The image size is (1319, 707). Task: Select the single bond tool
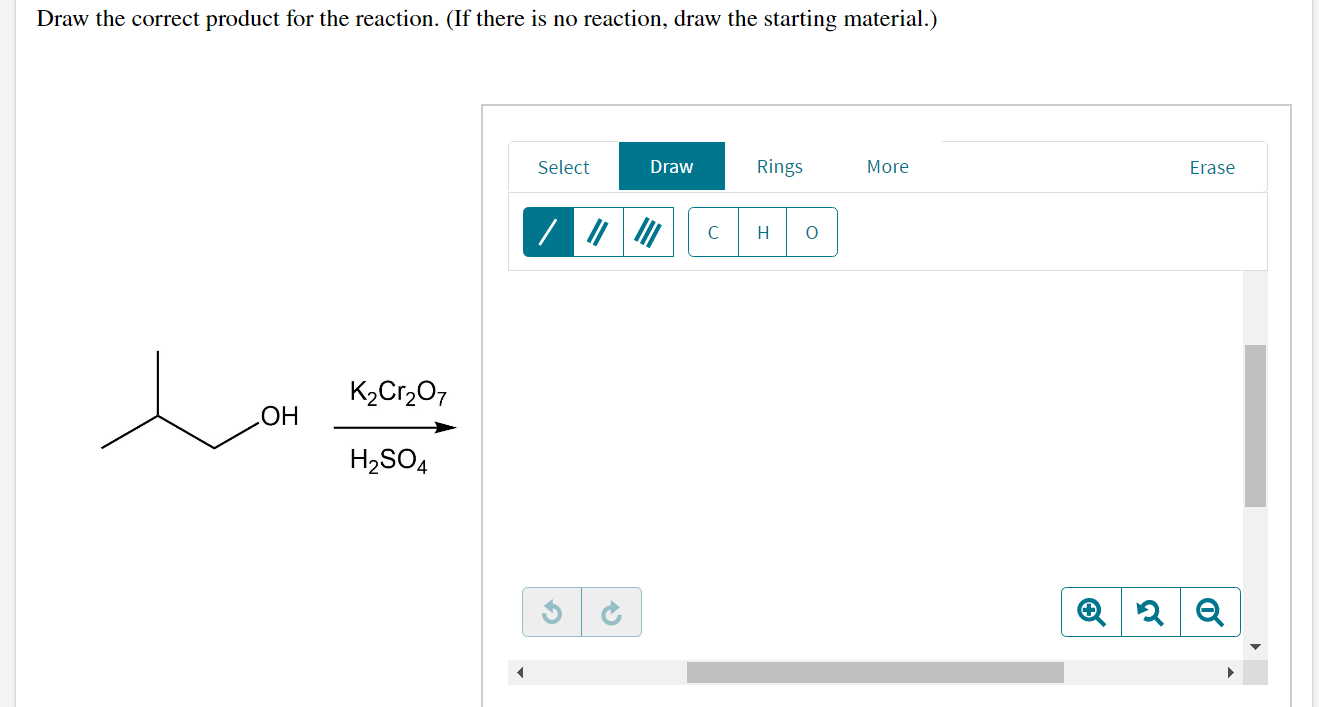click(x=548, y=231)
